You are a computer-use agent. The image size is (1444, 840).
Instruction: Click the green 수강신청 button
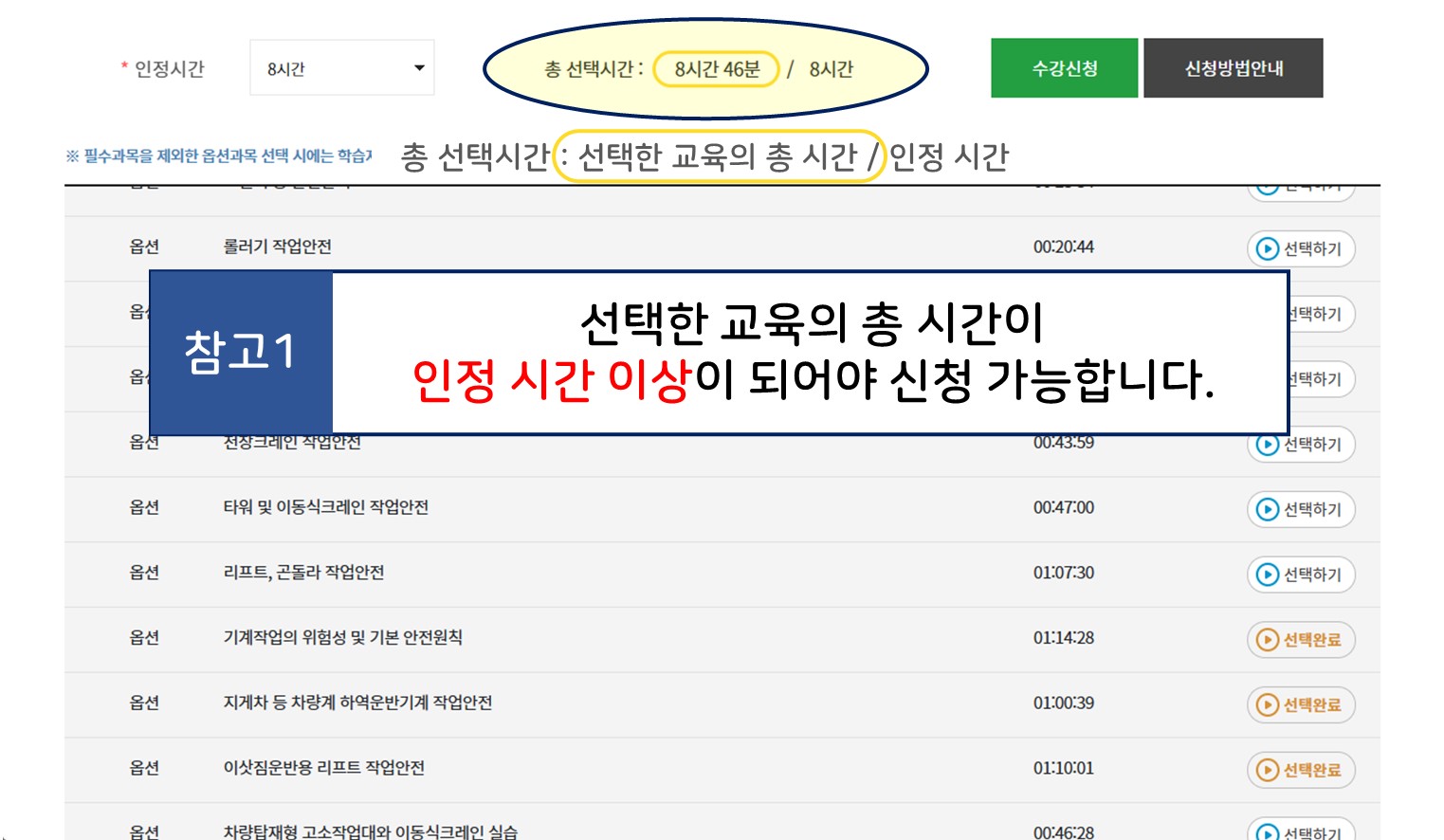1064,67
